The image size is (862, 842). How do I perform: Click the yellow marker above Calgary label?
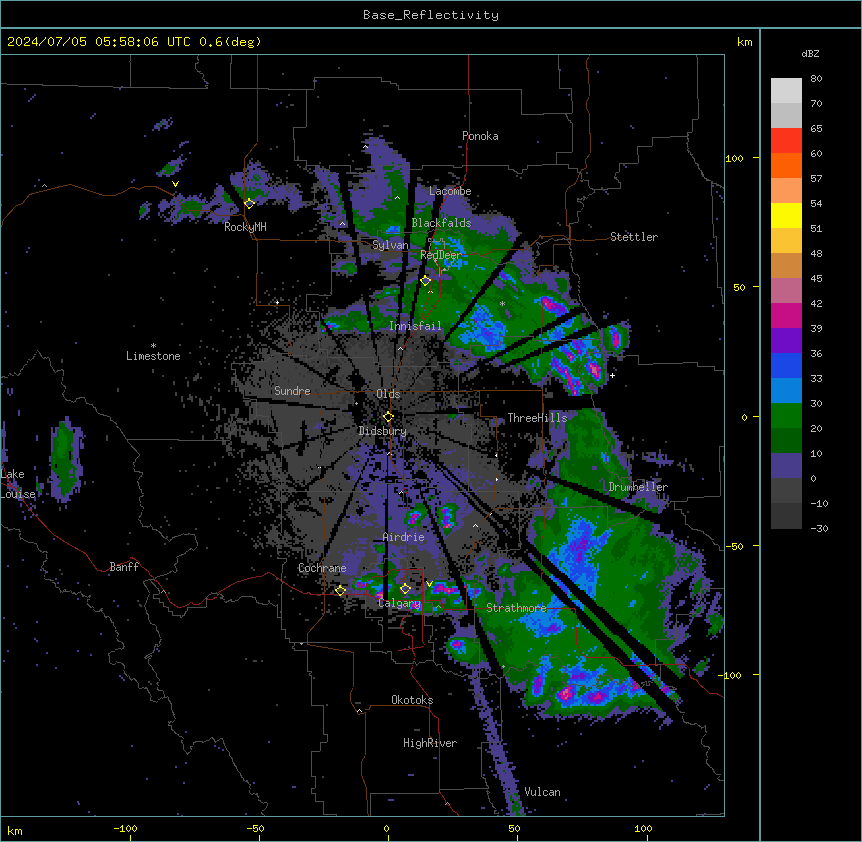405,589
